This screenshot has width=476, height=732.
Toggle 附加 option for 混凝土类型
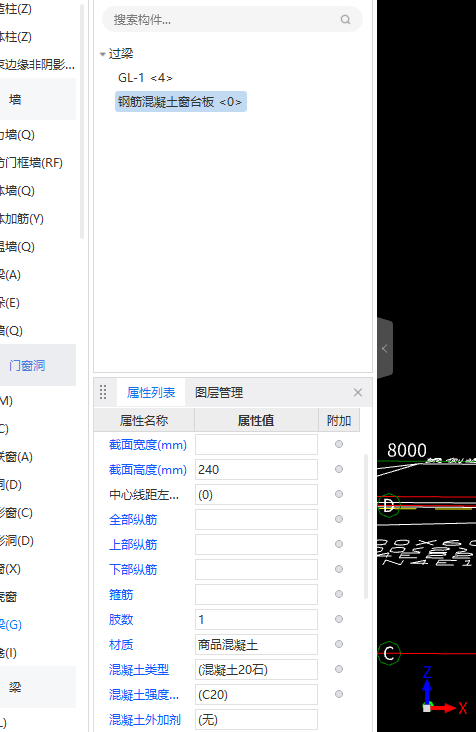[339, 669]
